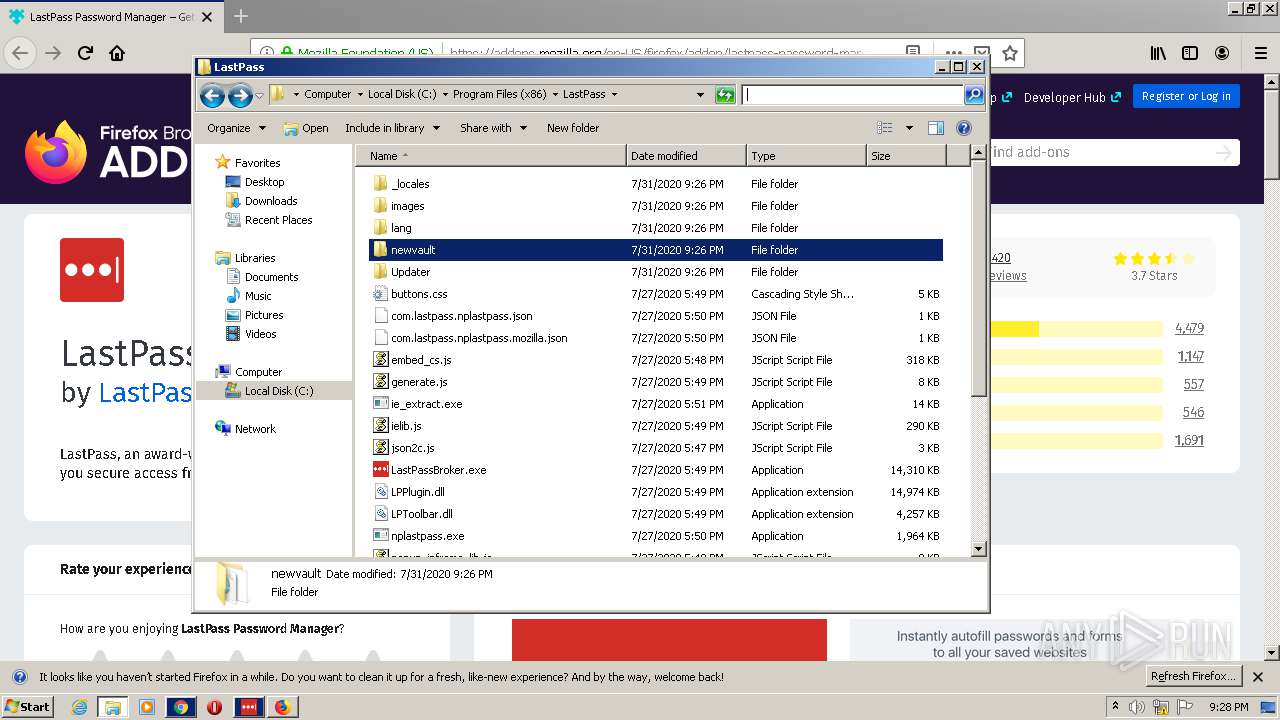Open Windows Media Player taskbar icon
The height and width of the screenshot is (720, 1280).
147,707
